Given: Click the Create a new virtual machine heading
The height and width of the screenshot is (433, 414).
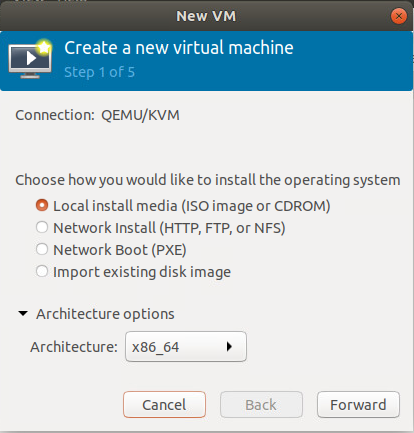Looking at the screenshot, I should [179, 48].
